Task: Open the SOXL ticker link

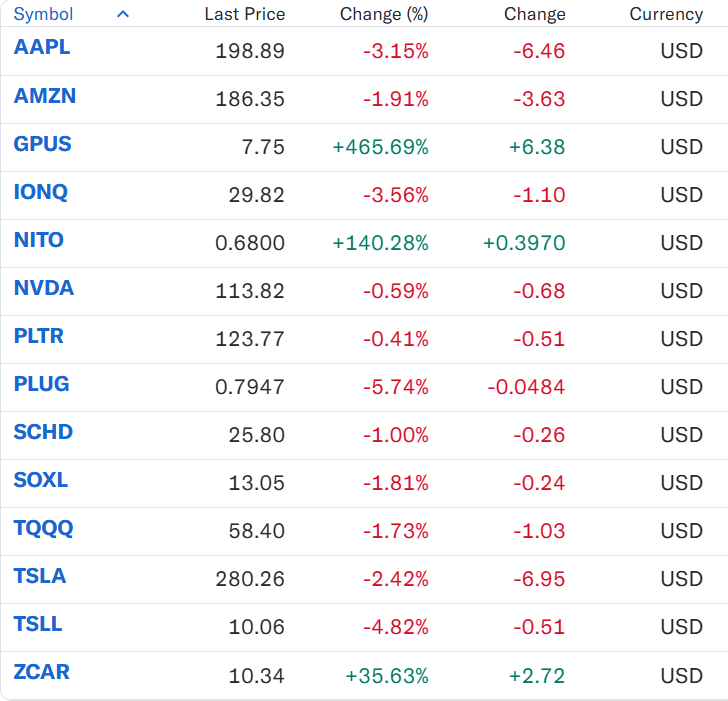Action: pyautogui.click(x=41, y=480)
